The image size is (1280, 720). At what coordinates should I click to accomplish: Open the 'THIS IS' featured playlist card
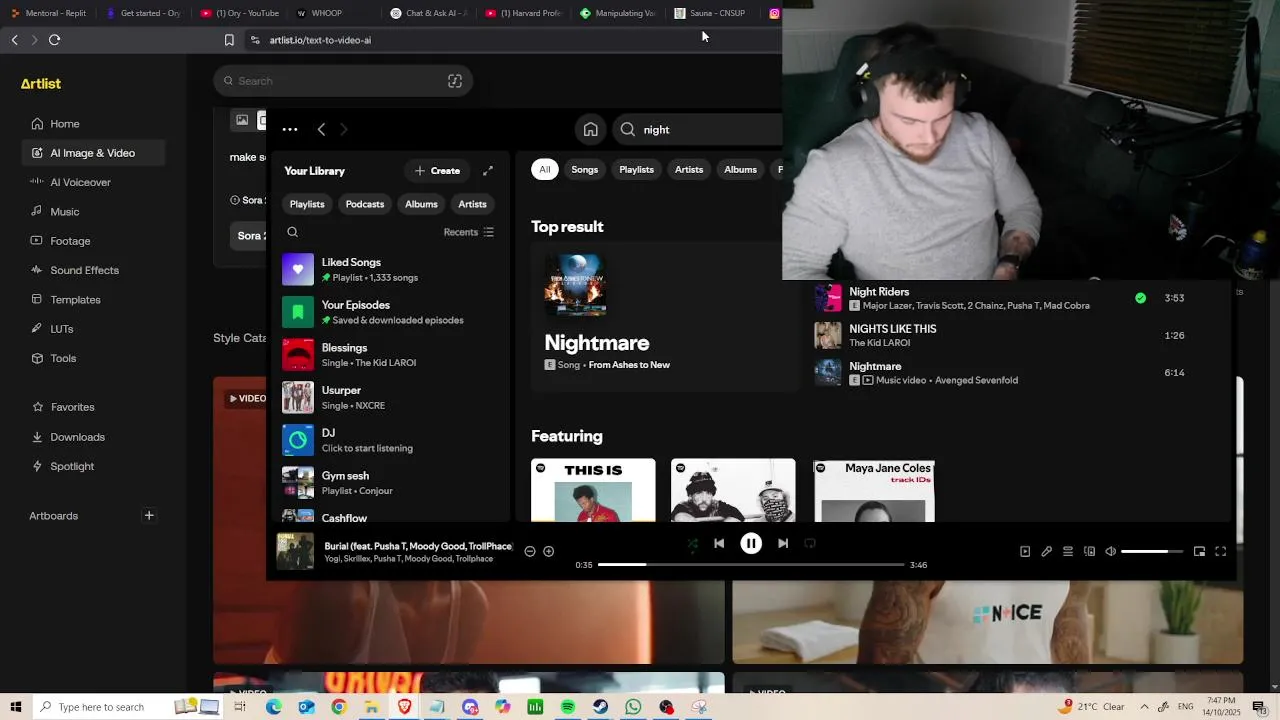coord(593,490)
